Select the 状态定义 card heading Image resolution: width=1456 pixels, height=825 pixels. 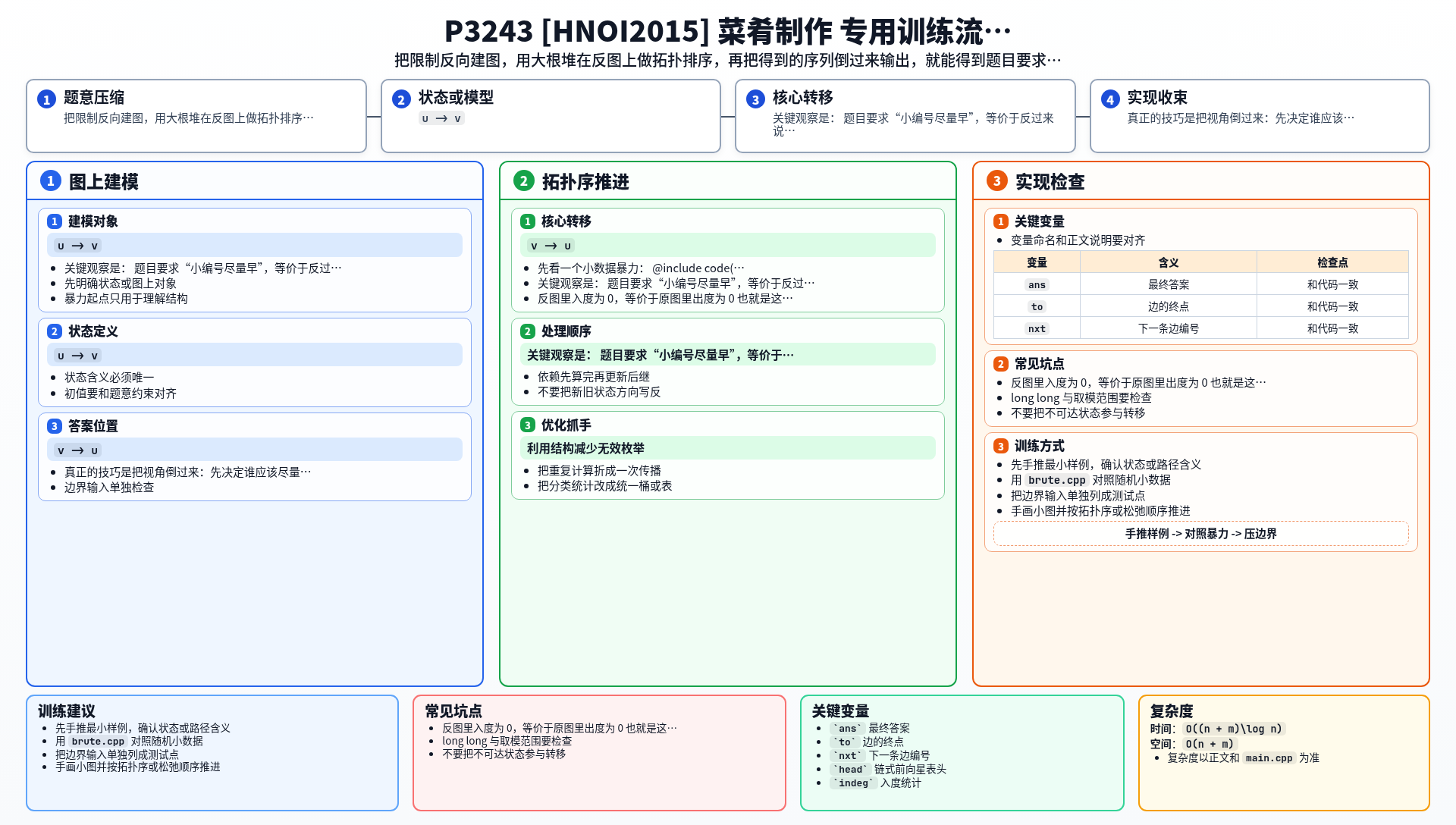93,331
